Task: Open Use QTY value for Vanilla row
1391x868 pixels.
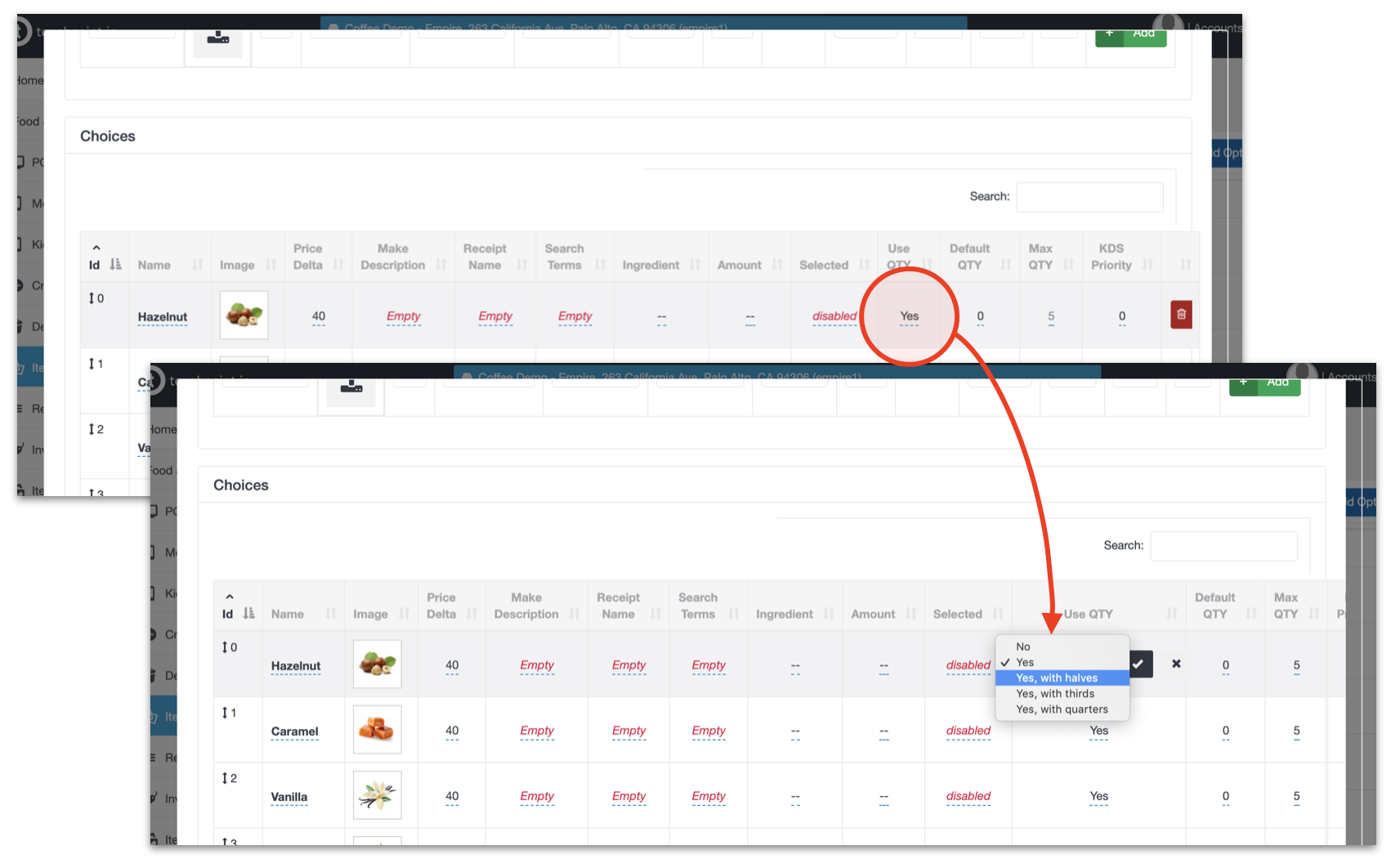Action: pos(1098,796)
